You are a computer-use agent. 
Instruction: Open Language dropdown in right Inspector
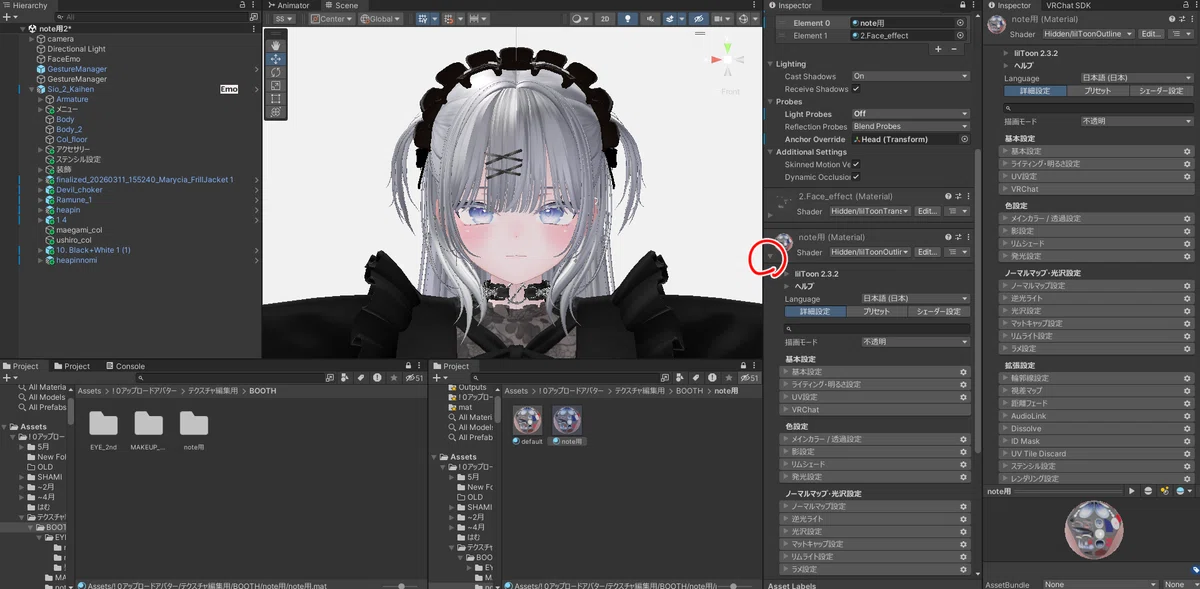click(1137, 78)
